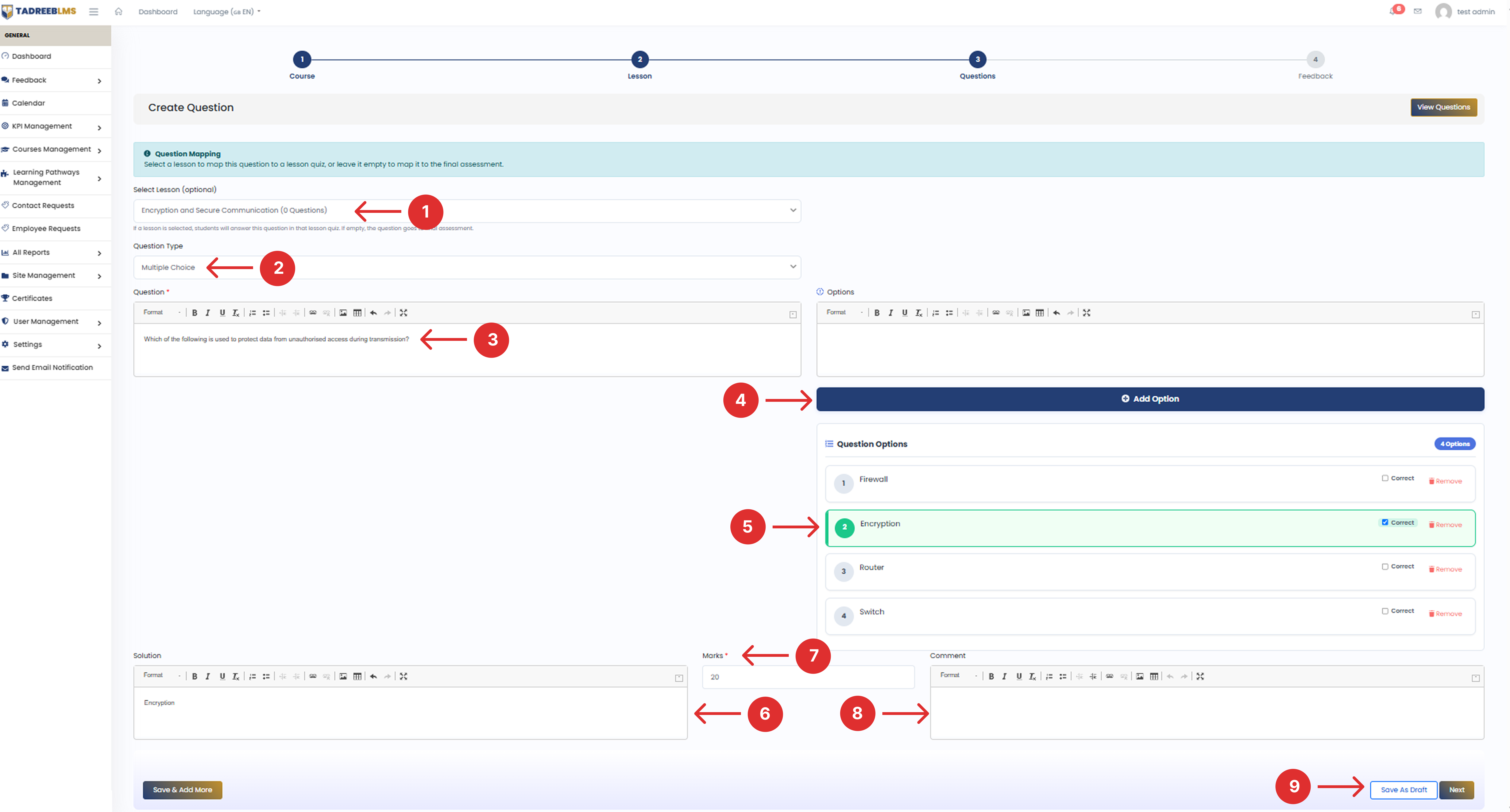Undo in the Question editor toolbar
This screenshot has height=812, width=1510.
[x=373, y=313]
